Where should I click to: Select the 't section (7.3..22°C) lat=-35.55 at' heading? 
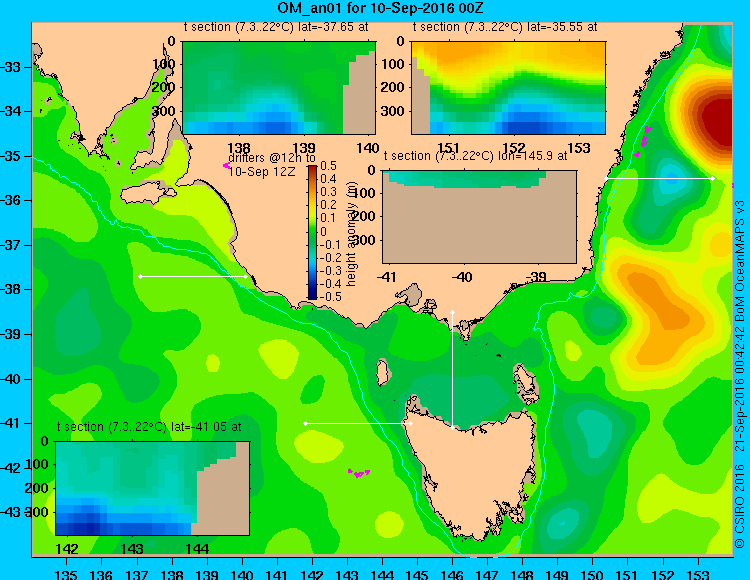[x=505, y=27]
